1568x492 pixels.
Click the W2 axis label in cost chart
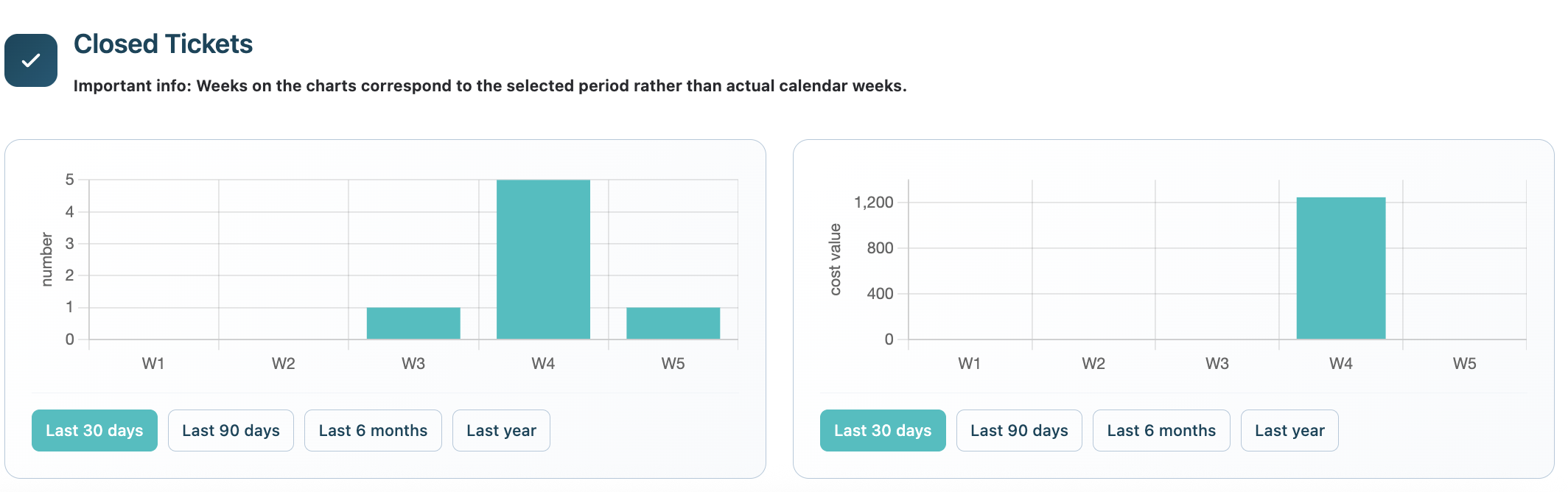point(1093,363)
